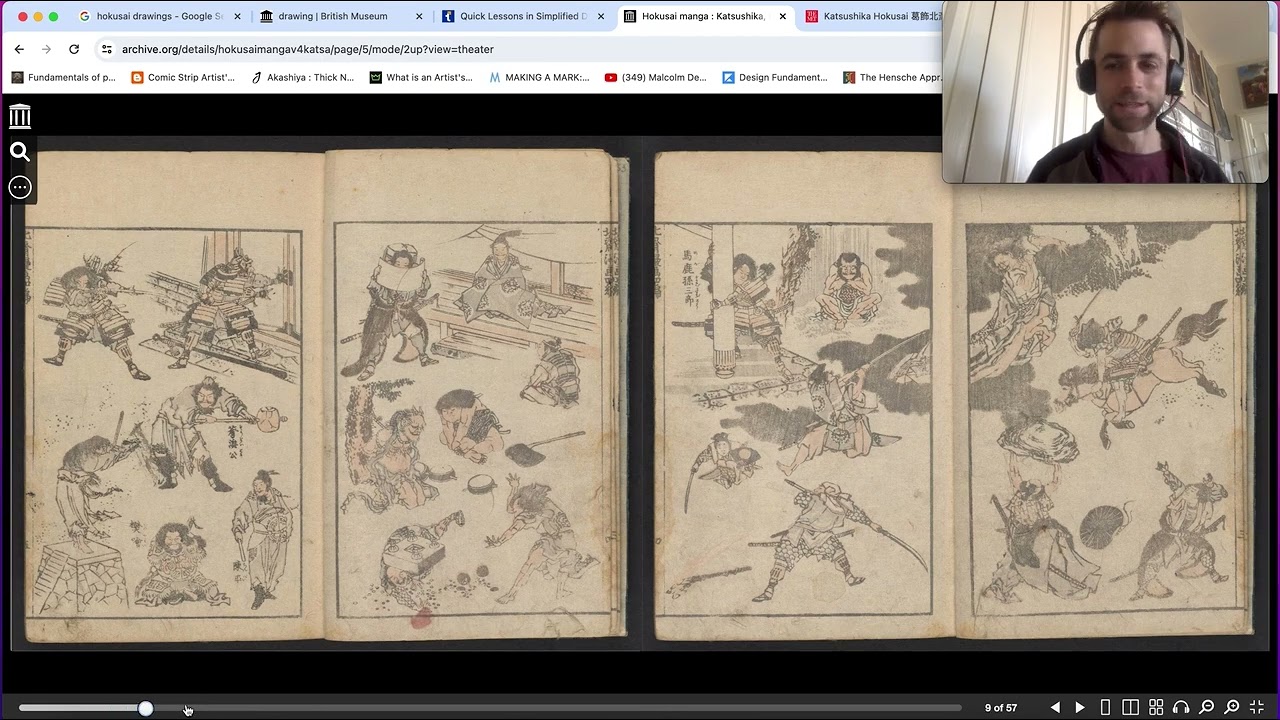
Task: Open the more options ellipsis icon
Action: pos(20,187)
